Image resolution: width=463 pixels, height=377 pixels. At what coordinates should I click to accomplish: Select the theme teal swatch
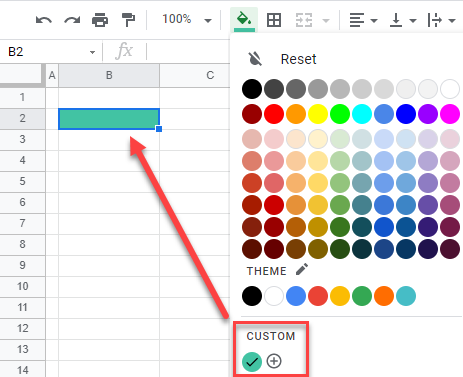point(406,296)
